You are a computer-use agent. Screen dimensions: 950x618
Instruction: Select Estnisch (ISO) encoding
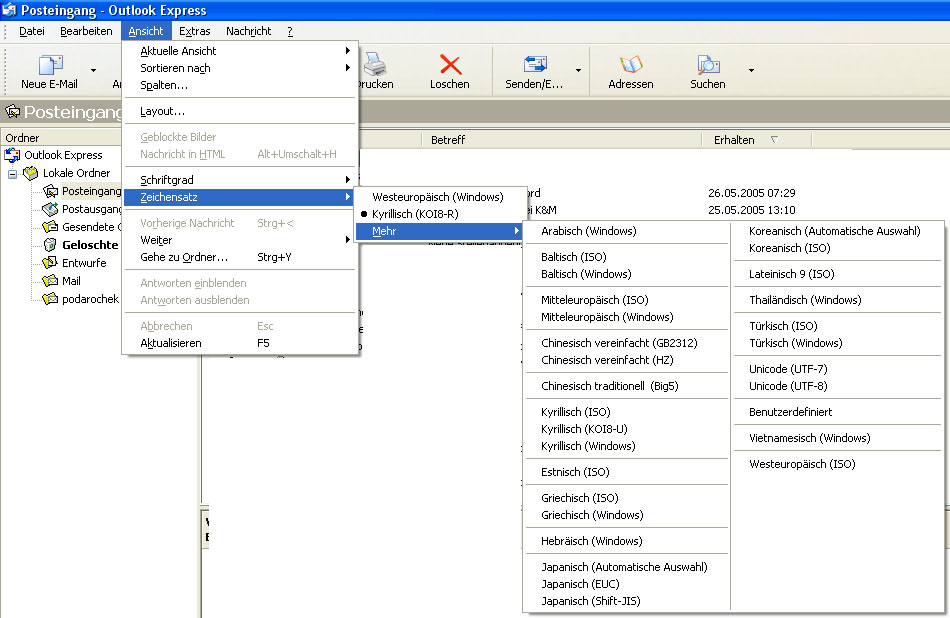click(x=626, y=472)
